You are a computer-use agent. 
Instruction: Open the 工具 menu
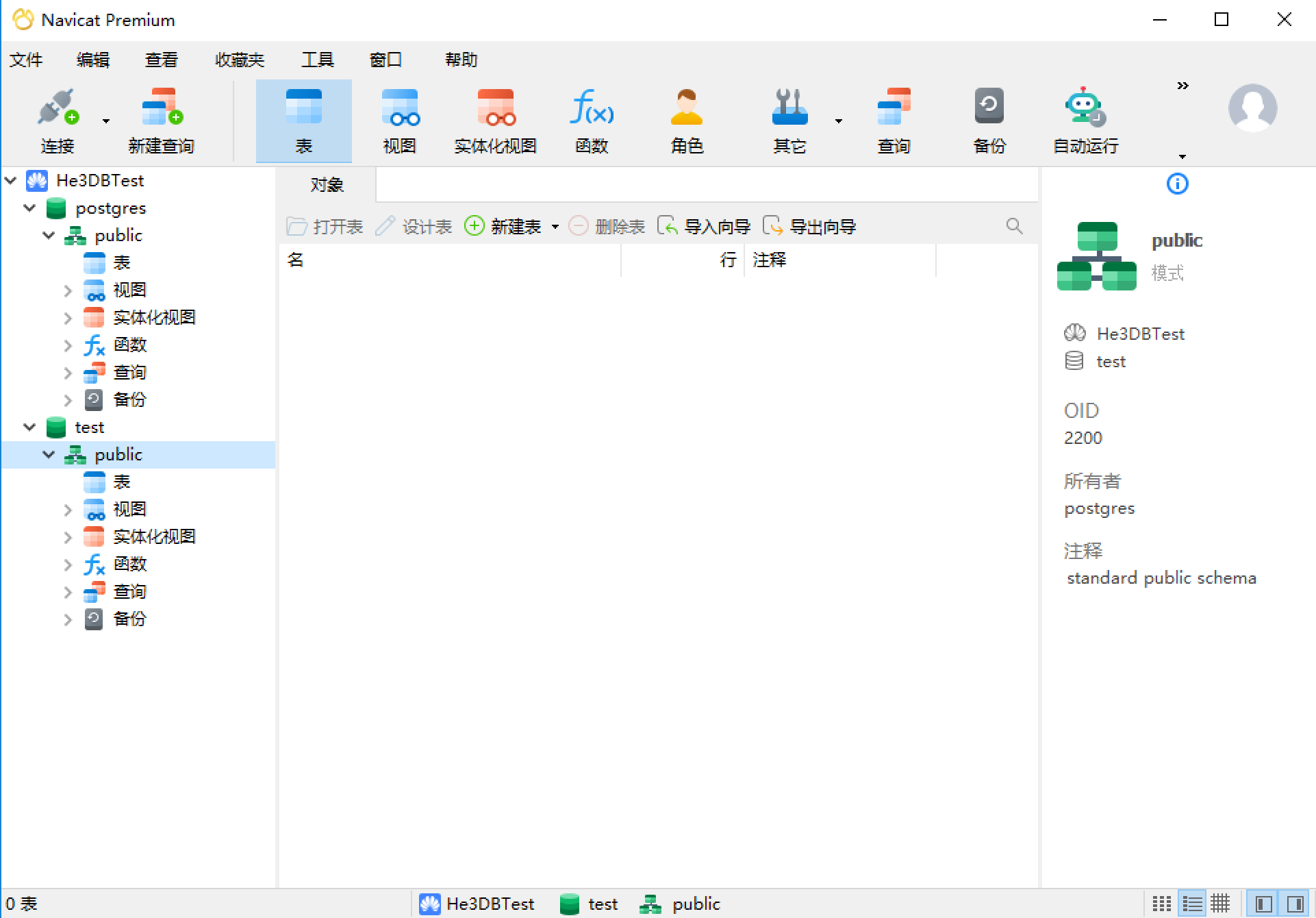[x=318, y=60]
